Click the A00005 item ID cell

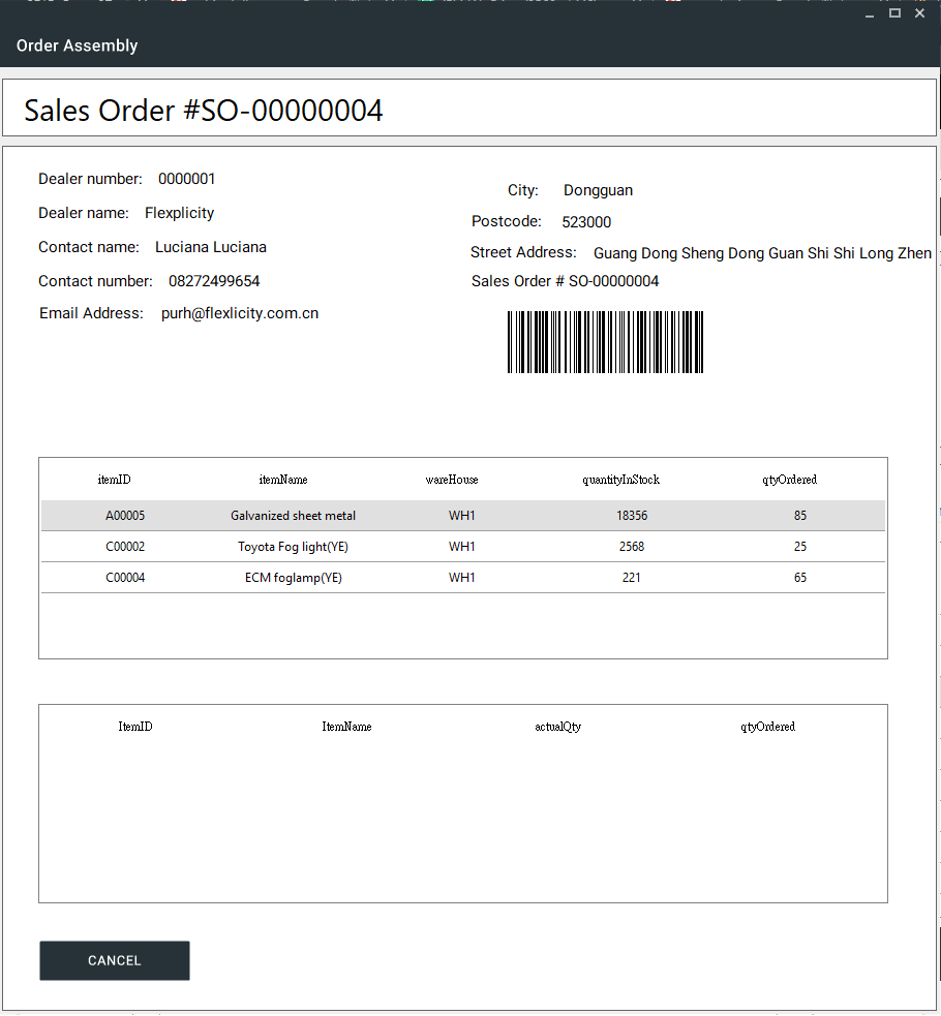[125, 516]
